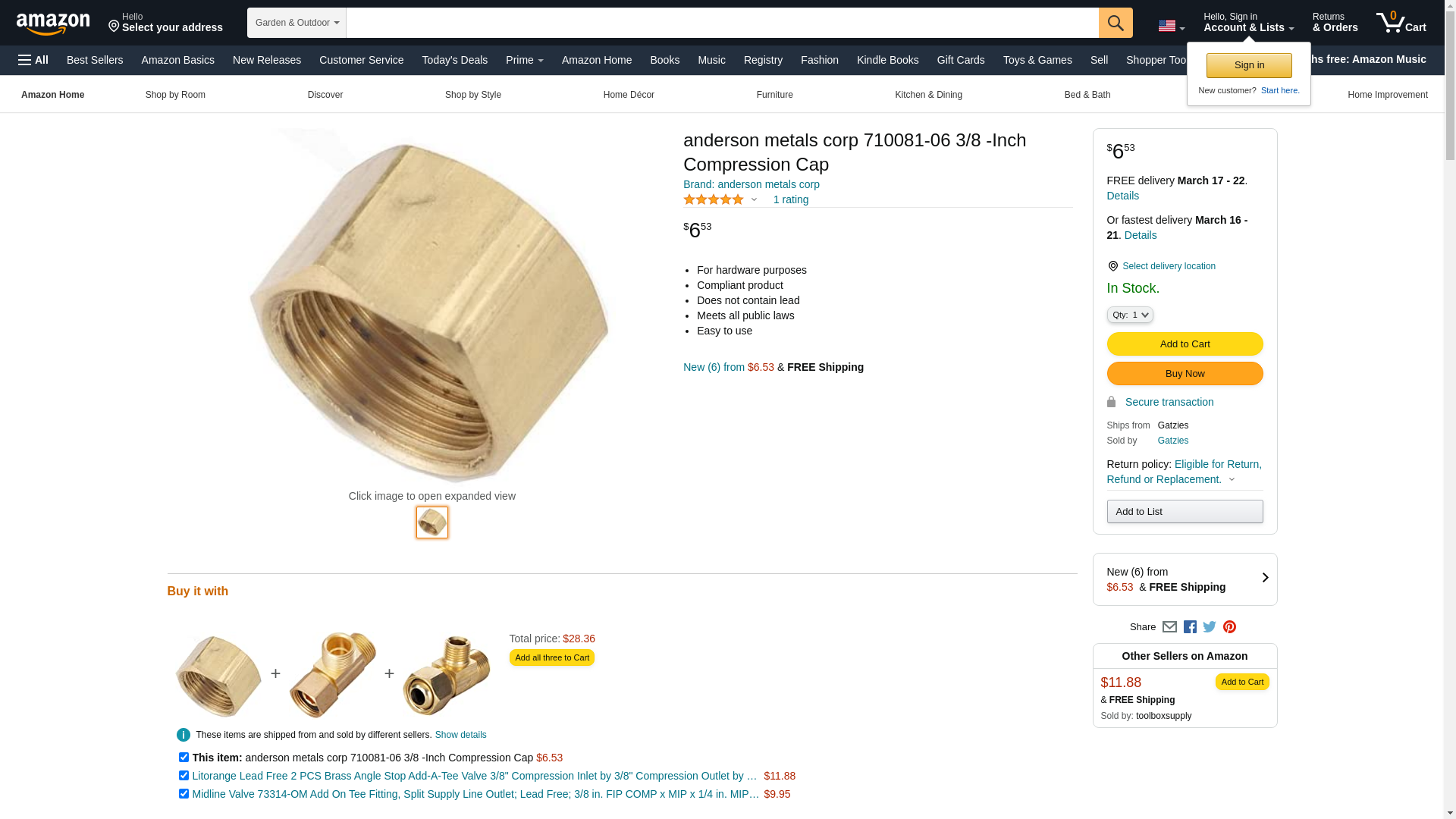This screenshot has width=1456, height=819.
Task: Open Today's Deals in navigation bar
Action: pyautogui.click(x=455, y=60)
